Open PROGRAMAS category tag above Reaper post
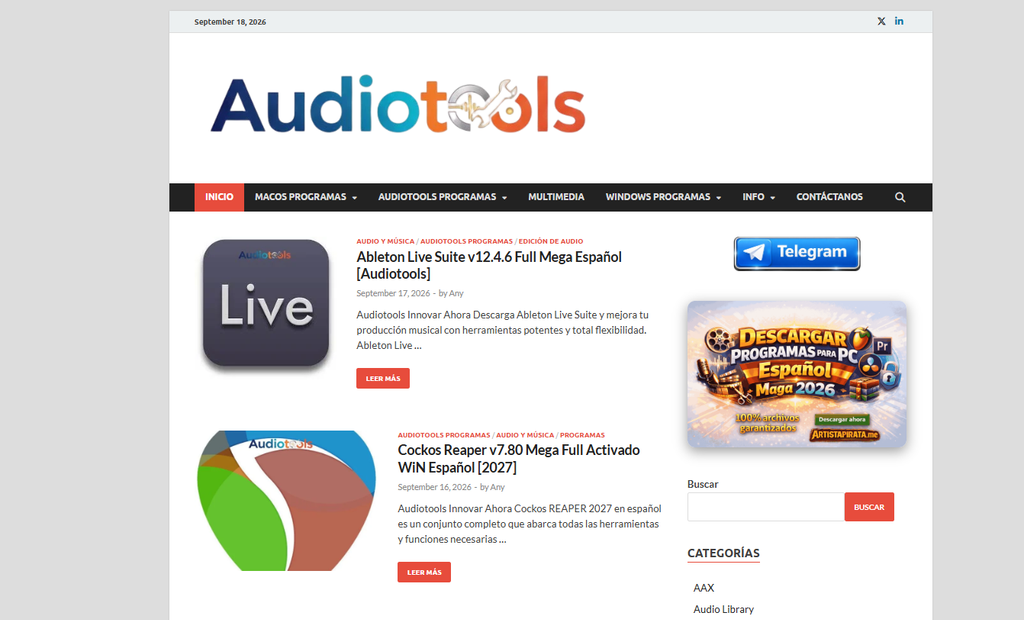Screen dimensions: 1024x620 583,435
